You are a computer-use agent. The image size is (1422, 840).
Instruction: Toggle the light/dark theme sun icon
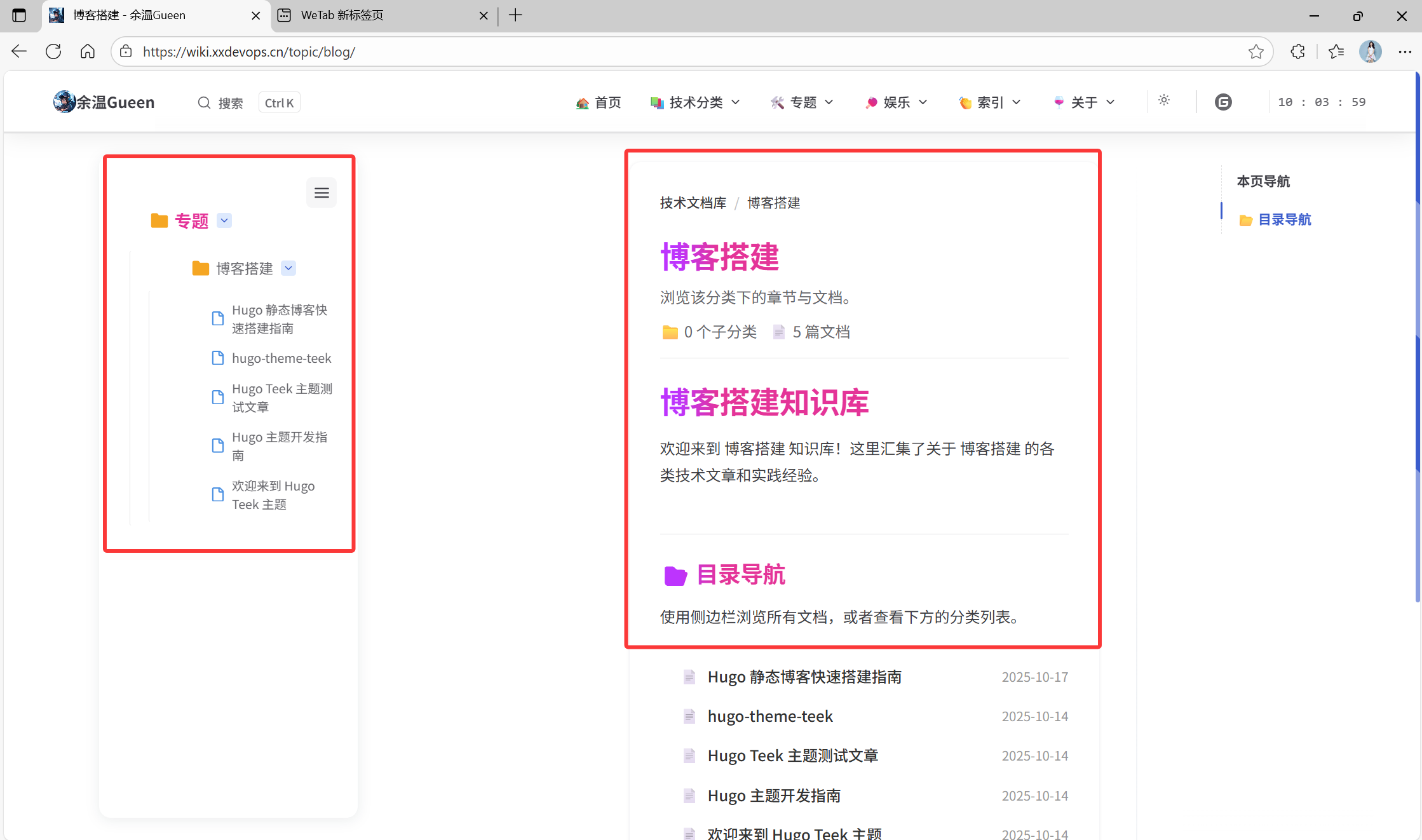coord(1163,100)
